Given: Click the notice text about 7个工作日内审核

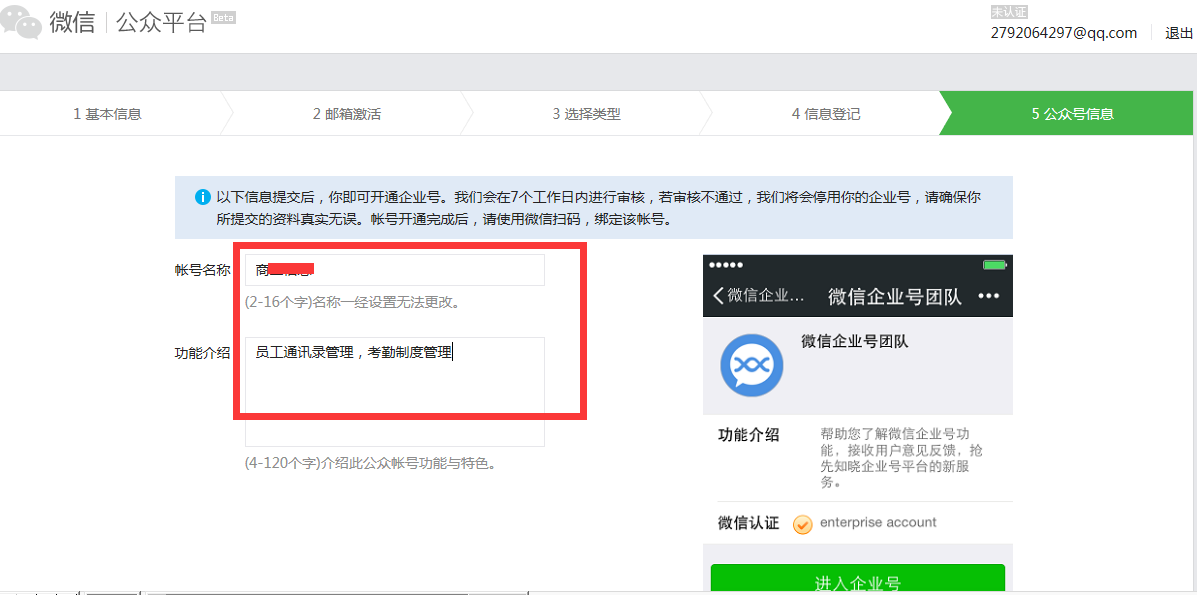Looking at the screenshot, I should (598, 208).
